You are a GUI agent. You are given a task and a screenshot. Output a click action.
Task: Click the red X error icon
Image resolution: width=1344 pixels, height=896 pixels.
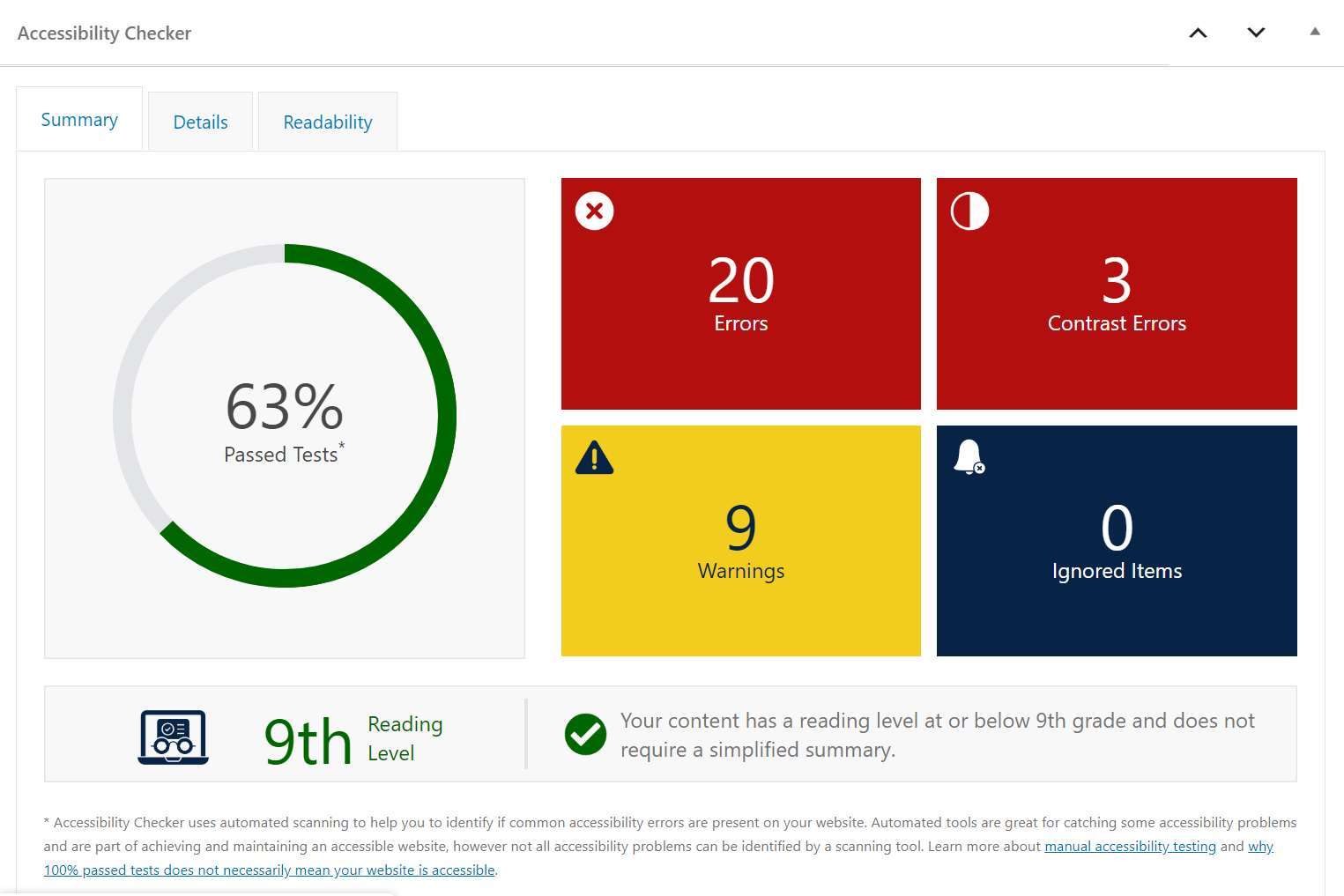click(594, 211)
